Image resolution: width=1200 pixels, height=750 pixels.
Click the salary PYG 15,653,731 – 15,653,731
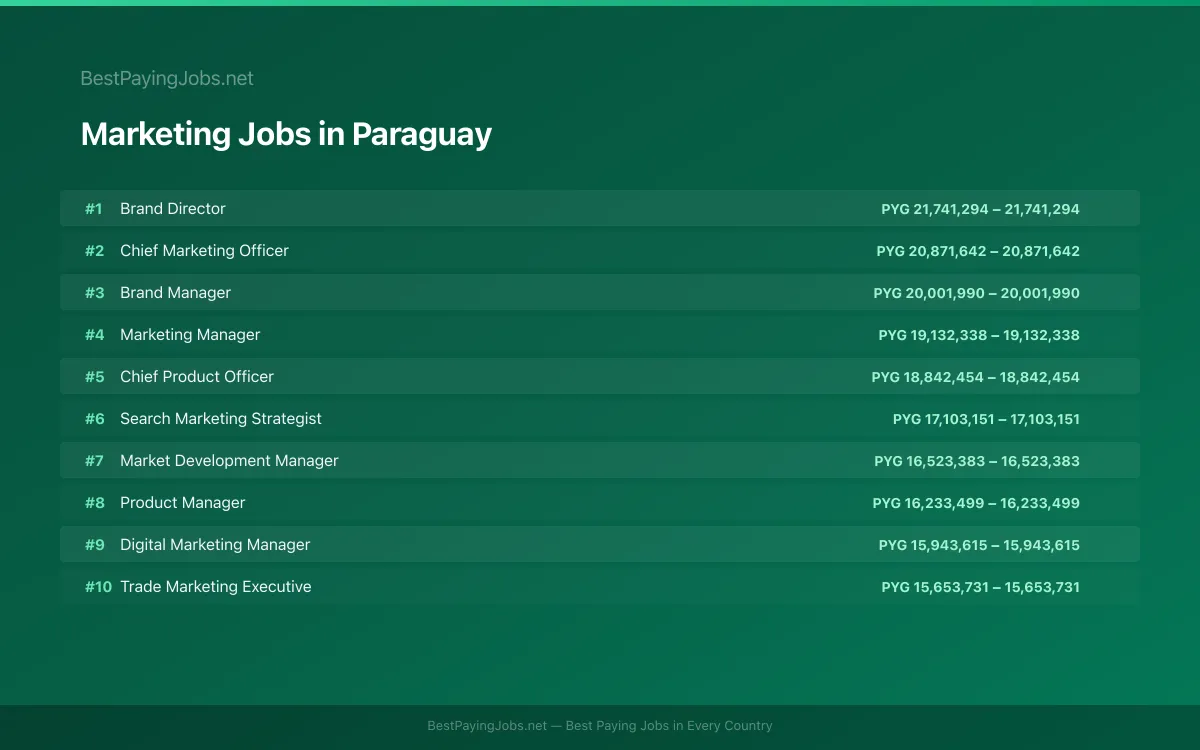point(980,587)
